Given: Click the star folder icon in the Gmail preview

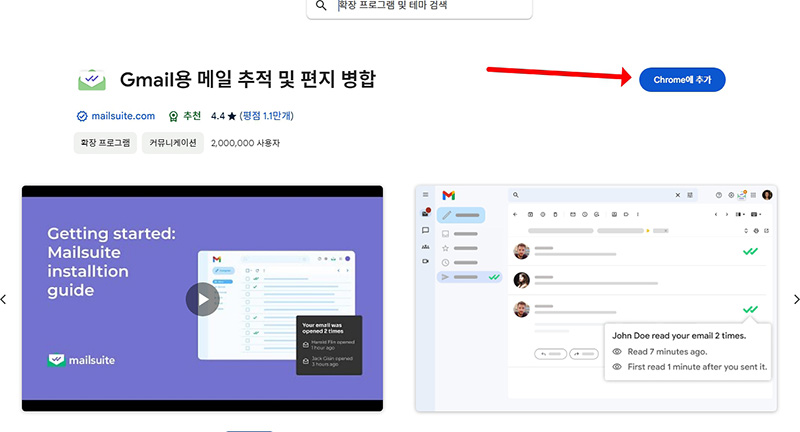Looking at the screenshot, I should (x=445, y=248).
